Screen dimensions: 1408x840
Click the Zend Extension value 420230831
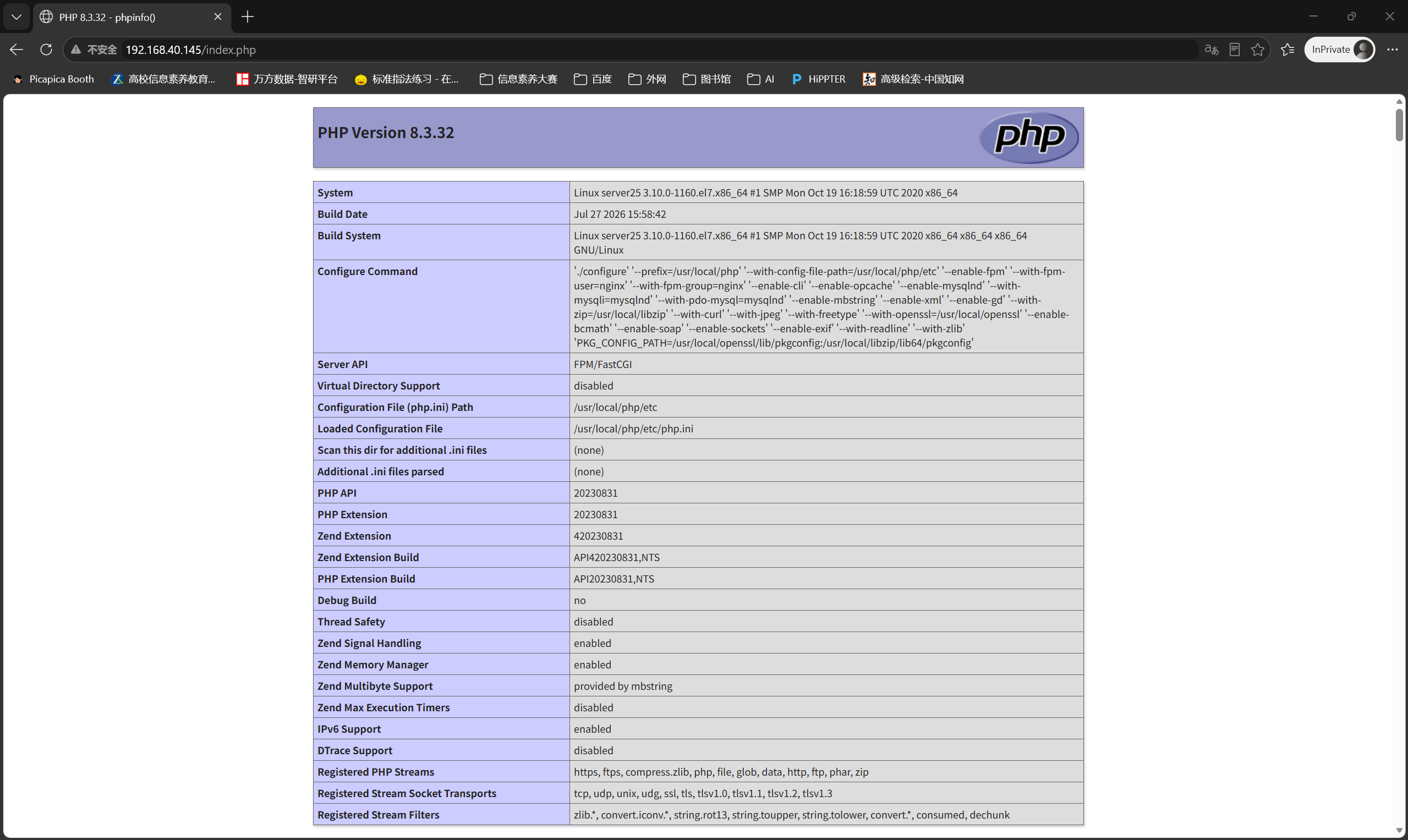pyautogui.click(x=598, y=535)
